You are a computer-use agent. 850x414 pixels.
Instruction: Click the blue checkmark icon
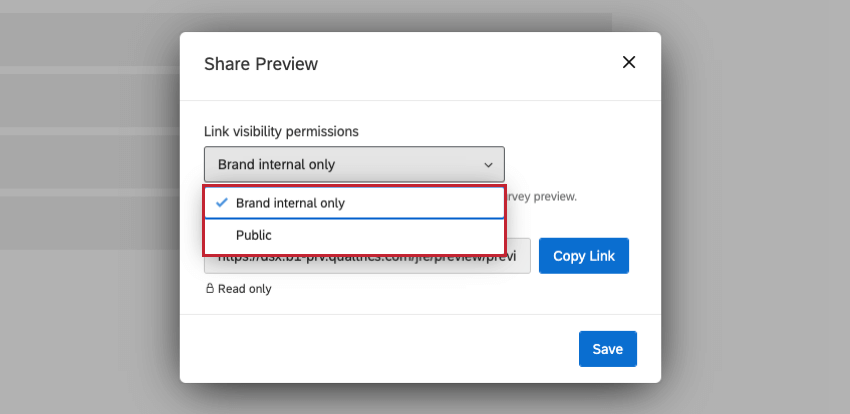point(222,202)
